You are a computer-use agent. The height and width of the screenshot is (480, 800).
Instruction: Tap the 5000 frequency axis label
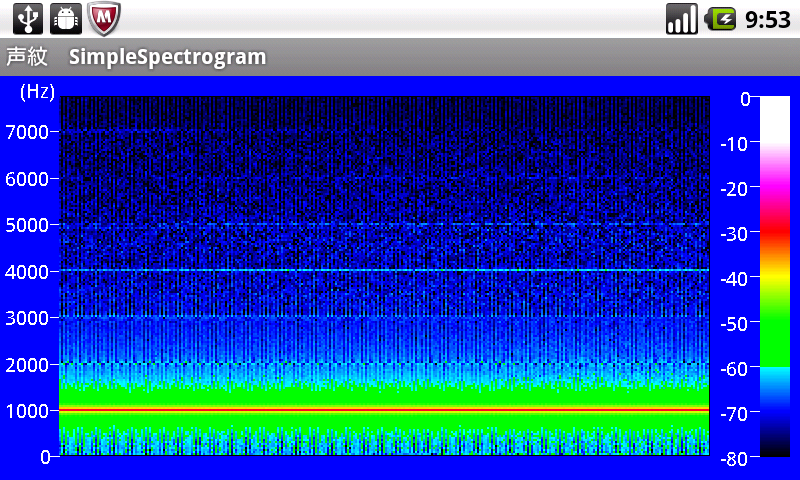click(27, 225)
